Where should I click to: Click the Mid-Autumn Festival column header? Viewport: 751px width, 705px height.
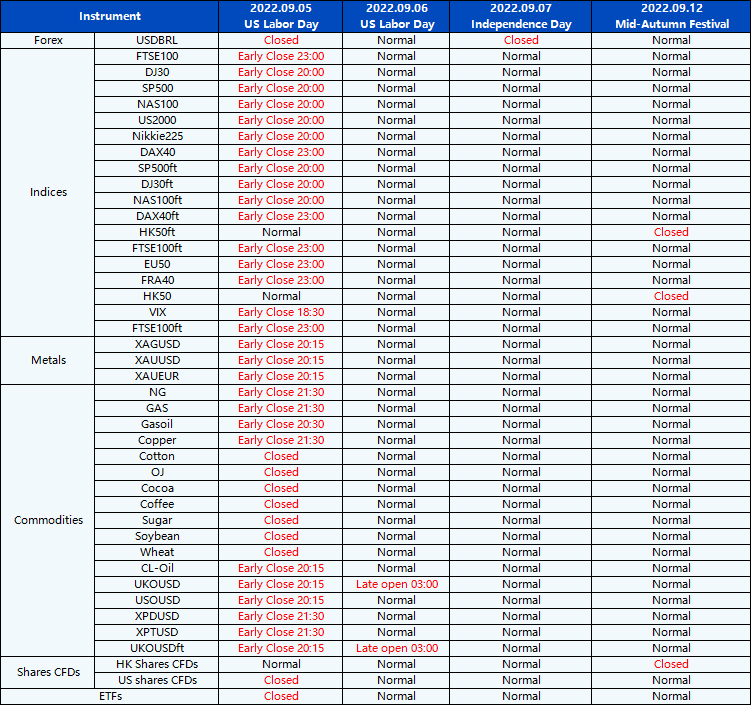point(671,16)
